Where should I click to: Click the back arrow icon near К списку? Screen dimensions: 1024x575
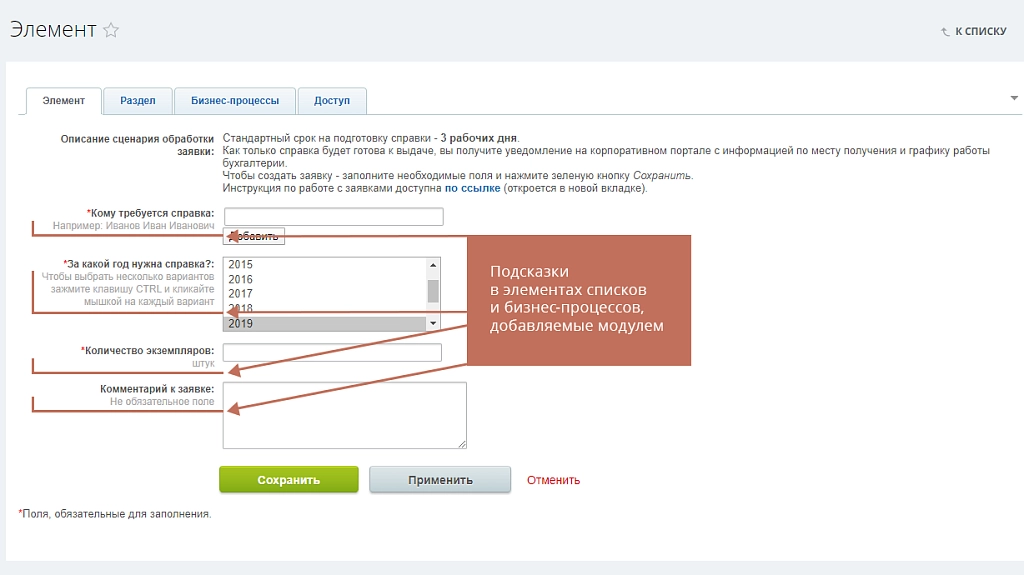945,31
